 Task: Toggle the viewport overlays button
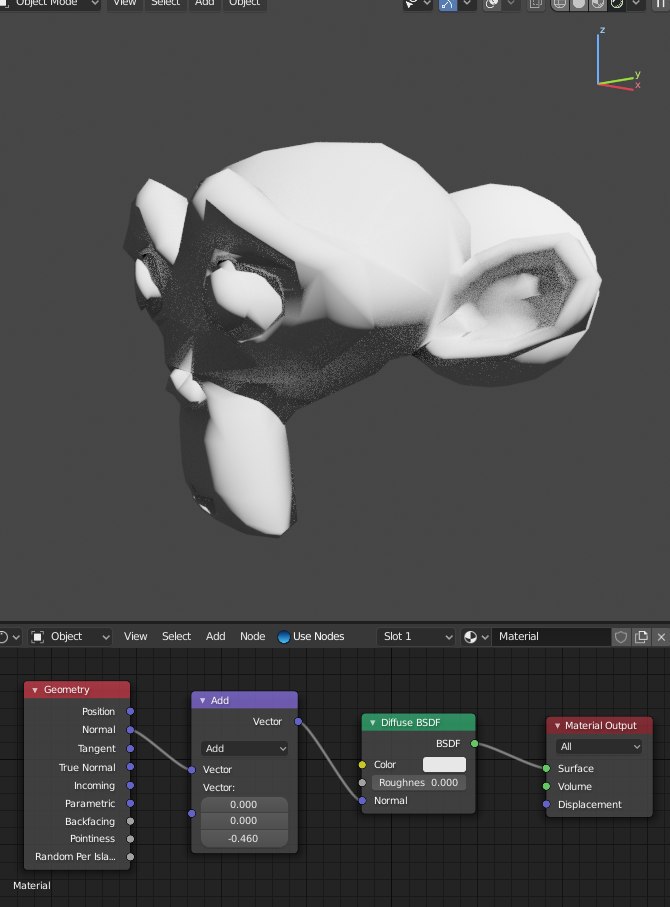point(492,4)
